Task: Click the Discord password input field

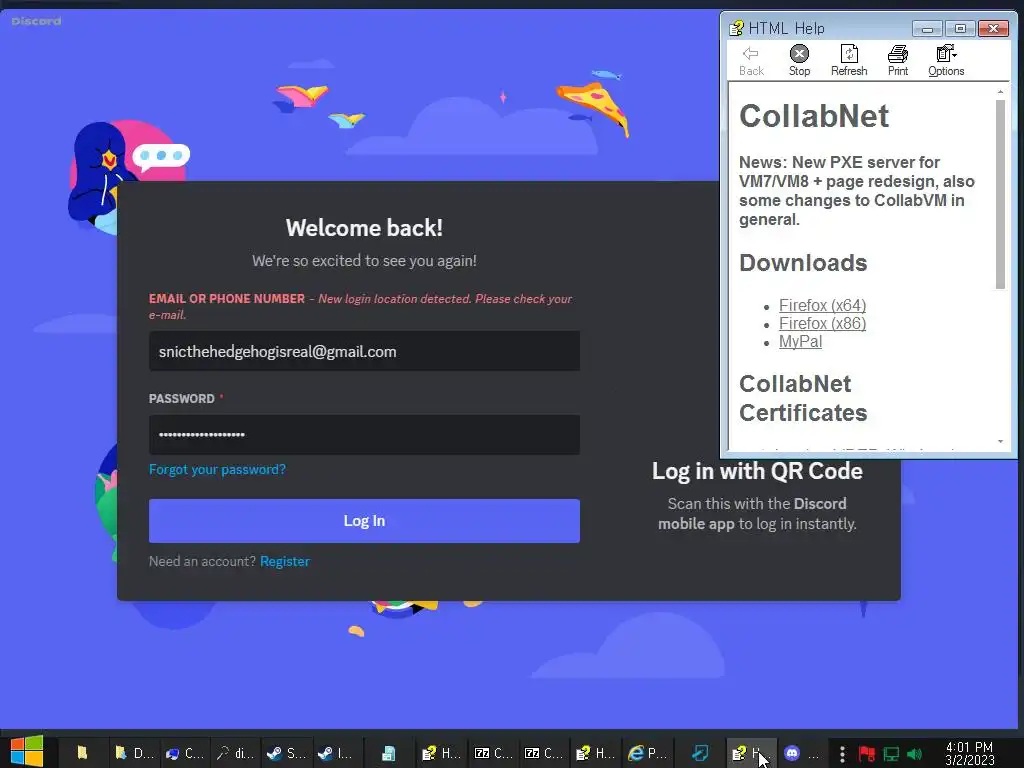Action: [x=364, y=435]
